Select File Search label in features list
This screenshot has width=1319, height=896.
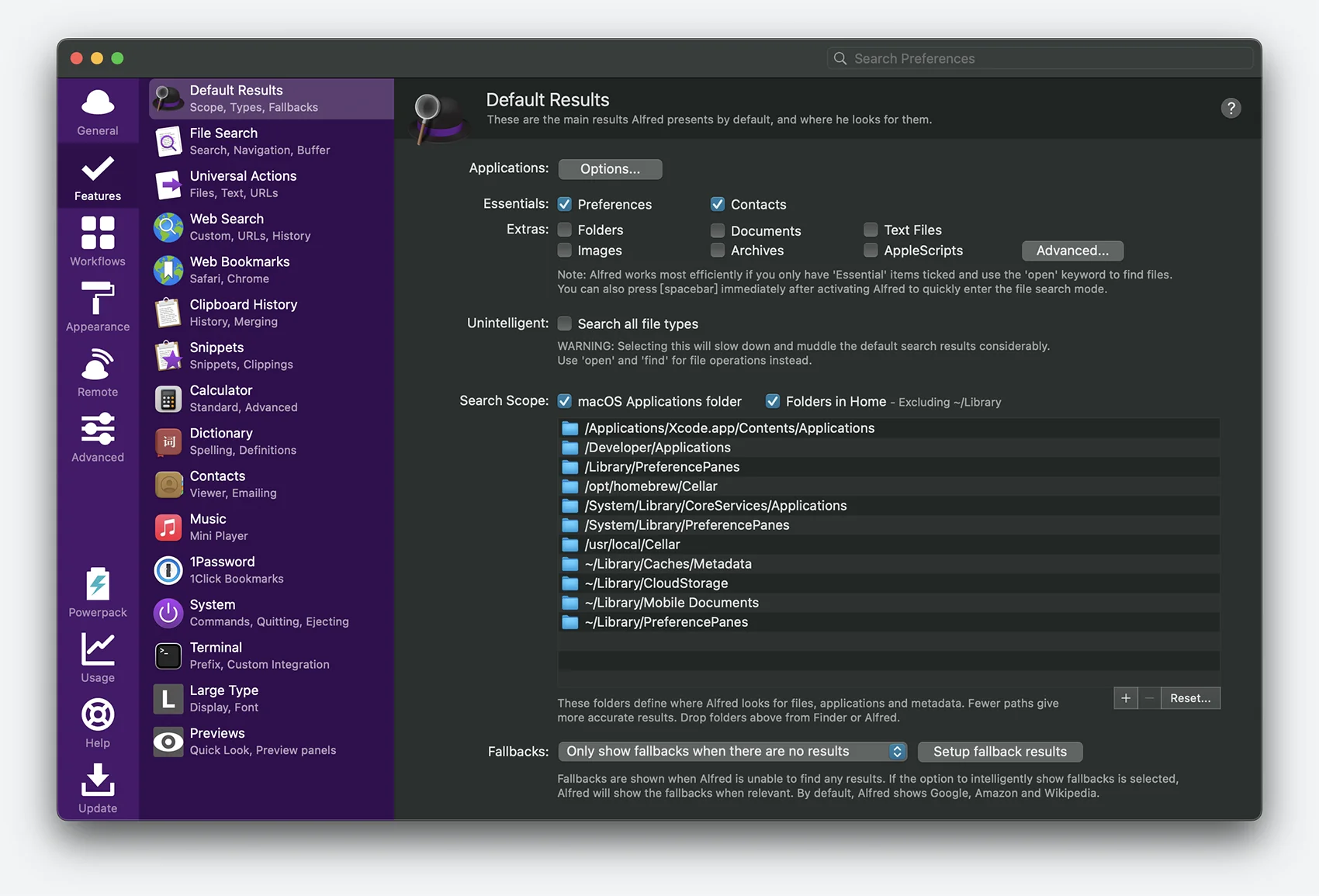click(223, 133)
